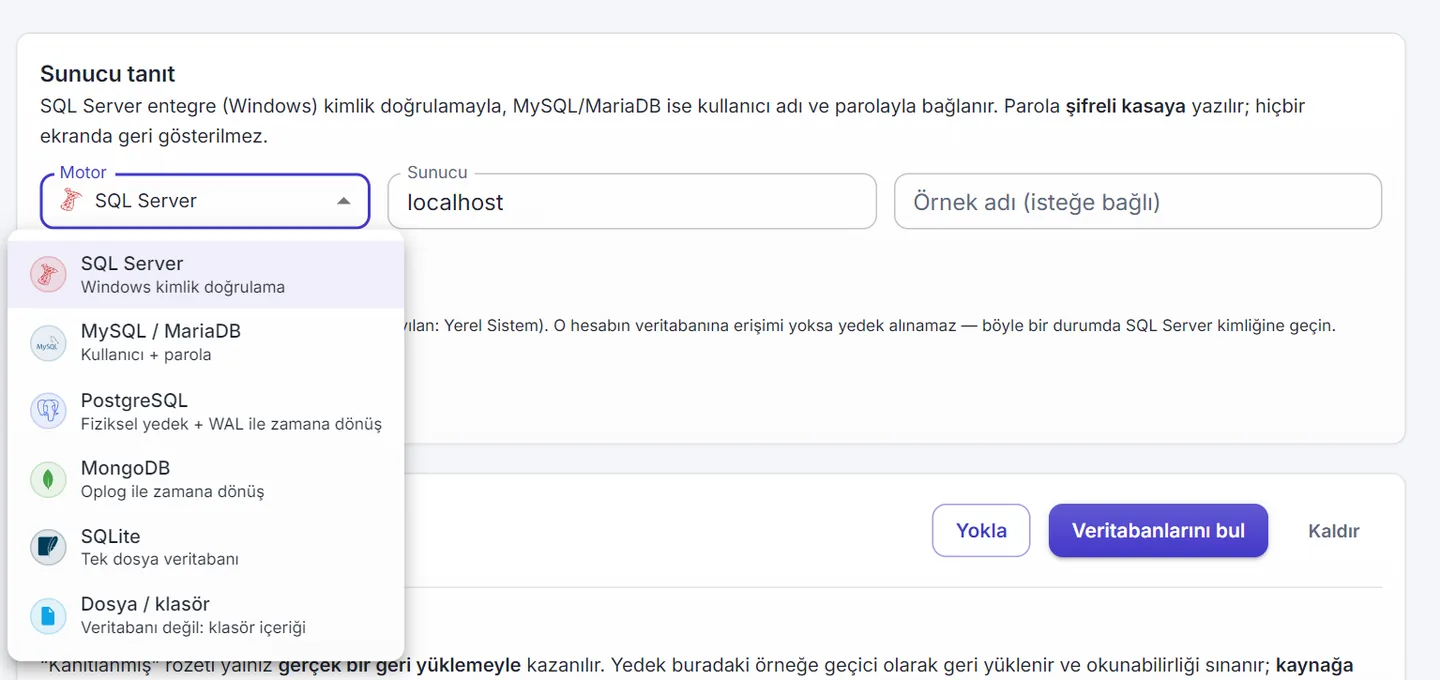
Task: Click Fiziksel yedek + WAL ile zamana dönüş text
Action: tap(231, 423)
